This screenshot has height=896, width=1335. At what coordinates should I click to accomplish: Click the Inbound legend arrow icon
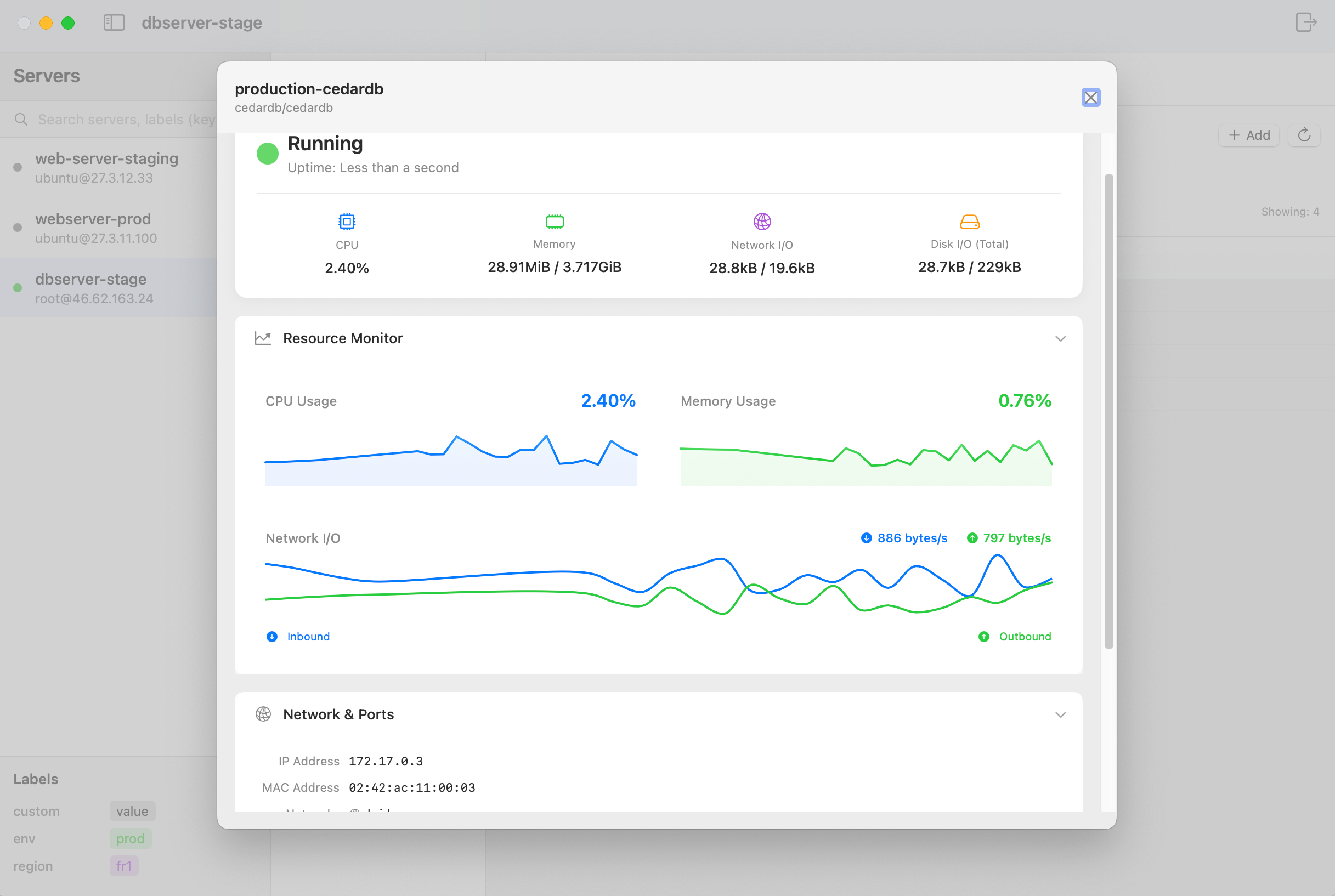click(272, 637)
